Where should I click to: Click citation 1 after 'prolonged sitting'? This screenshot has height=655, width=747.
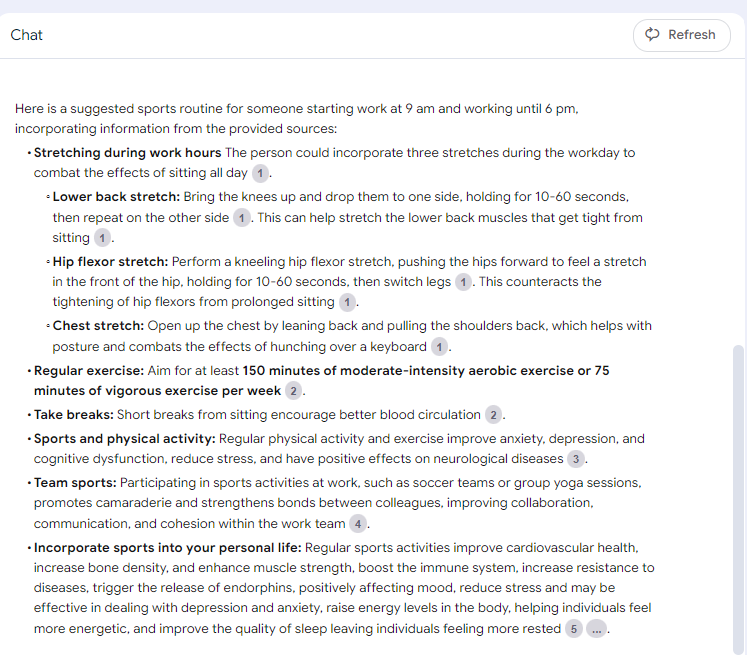coord(347,302)
